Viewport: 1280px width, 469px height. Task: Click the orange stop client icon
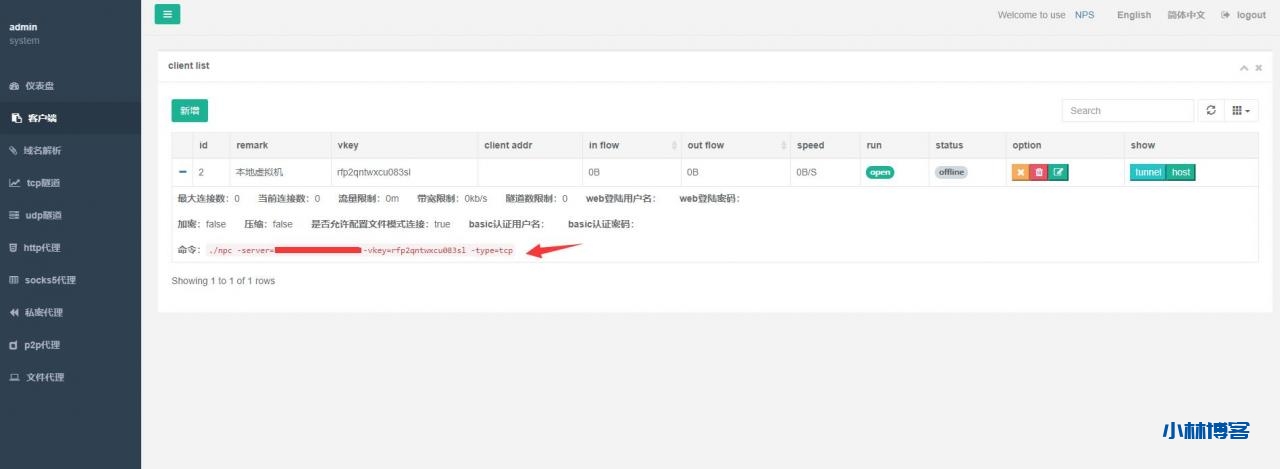pyautogui.click(x=1021, y=172)
